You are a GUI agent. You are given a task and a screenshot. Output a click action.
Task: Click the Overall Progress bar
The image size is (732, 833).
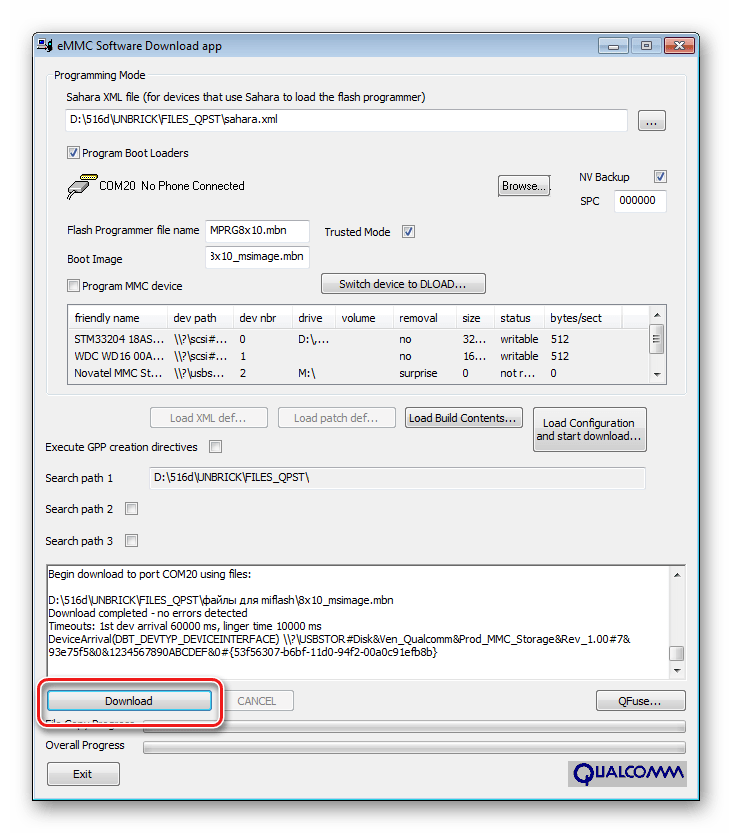pyautogui.click(x=414, y=747)
